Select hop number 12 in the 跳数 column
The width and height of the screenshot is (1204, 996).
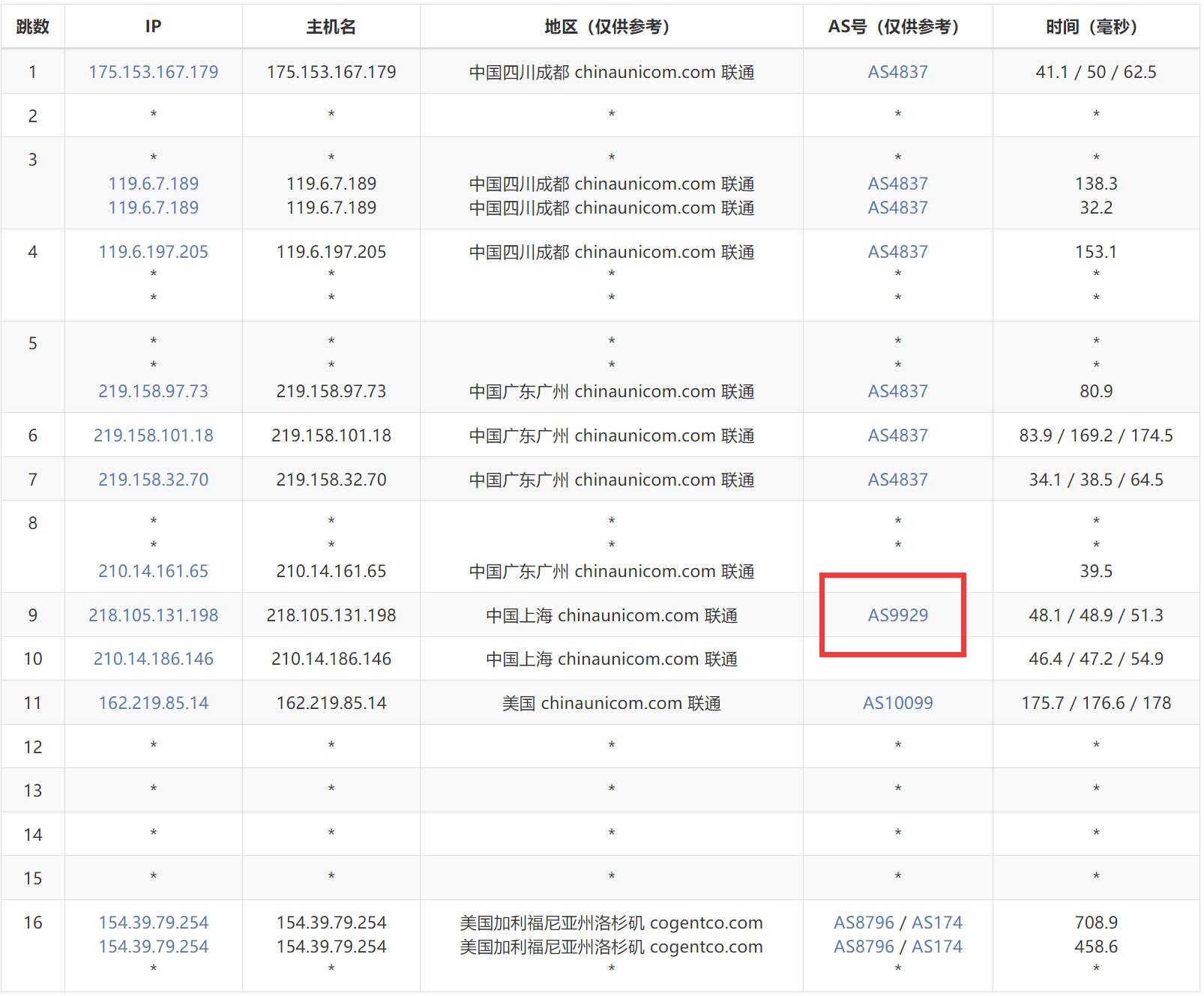click(x=32, y=747)
